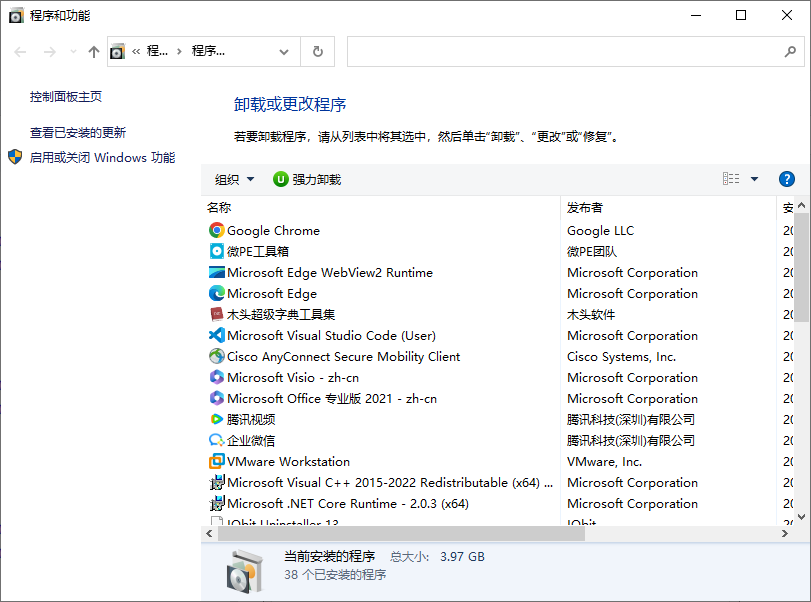Open help with the blue question mark
The width and height of the screenshot is (811, 602).
point(787,179)
